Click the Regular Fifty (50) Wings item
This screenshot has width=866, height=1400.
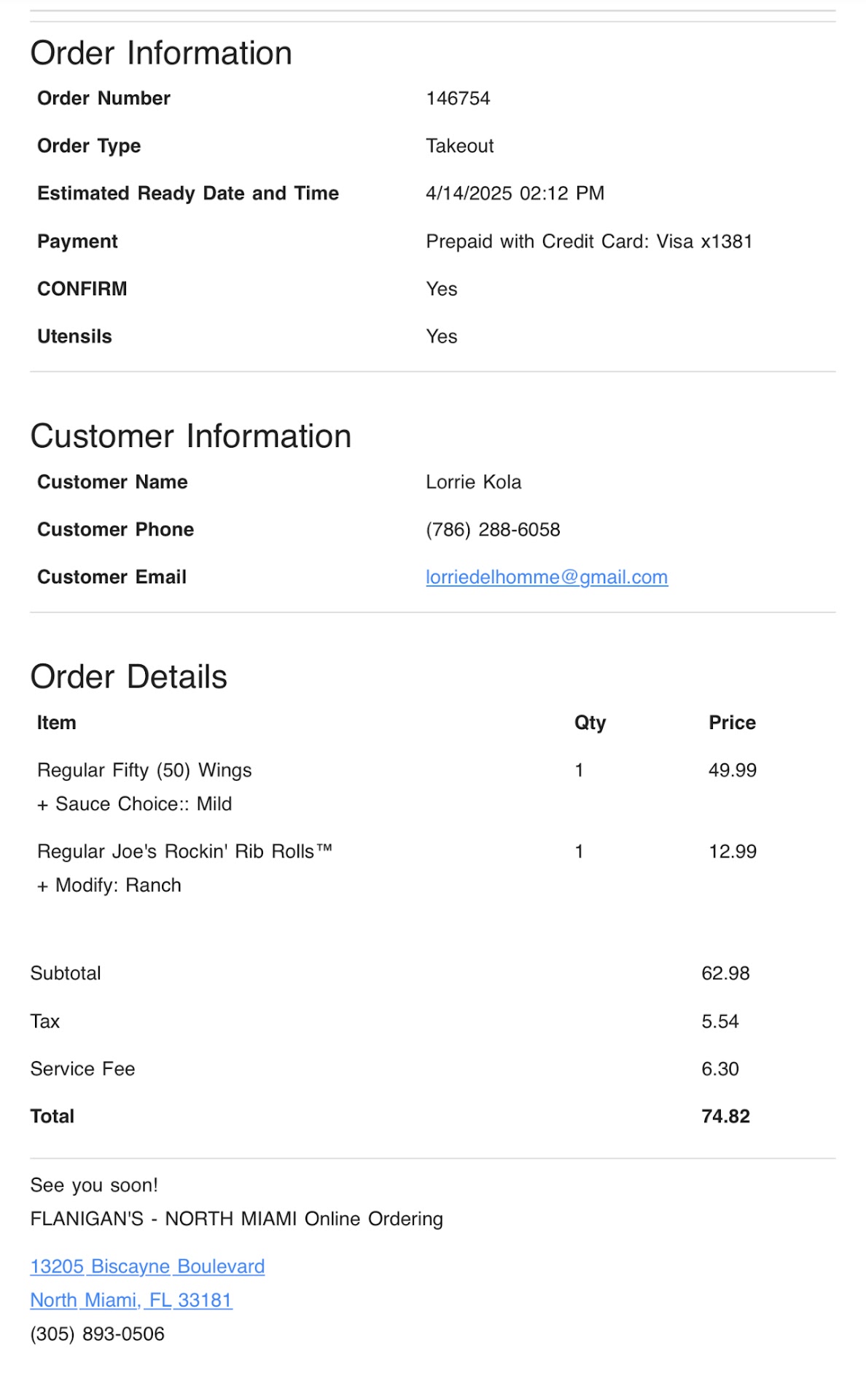coord(144,770)
